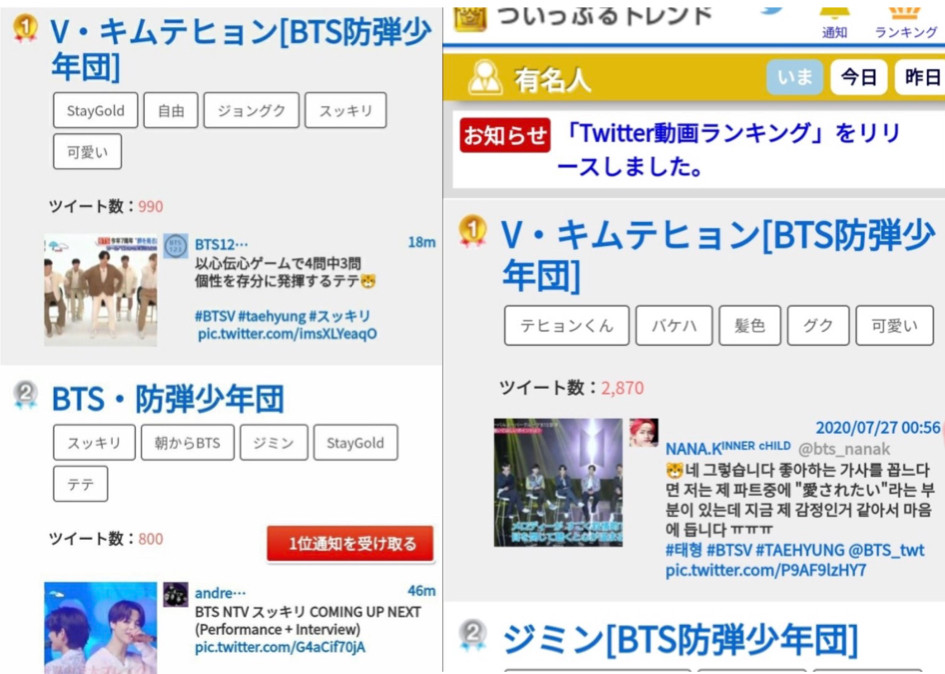This screenshot has height=674, width=945.
Task: Open the BTS12… username link
Action: click(221, 244)
